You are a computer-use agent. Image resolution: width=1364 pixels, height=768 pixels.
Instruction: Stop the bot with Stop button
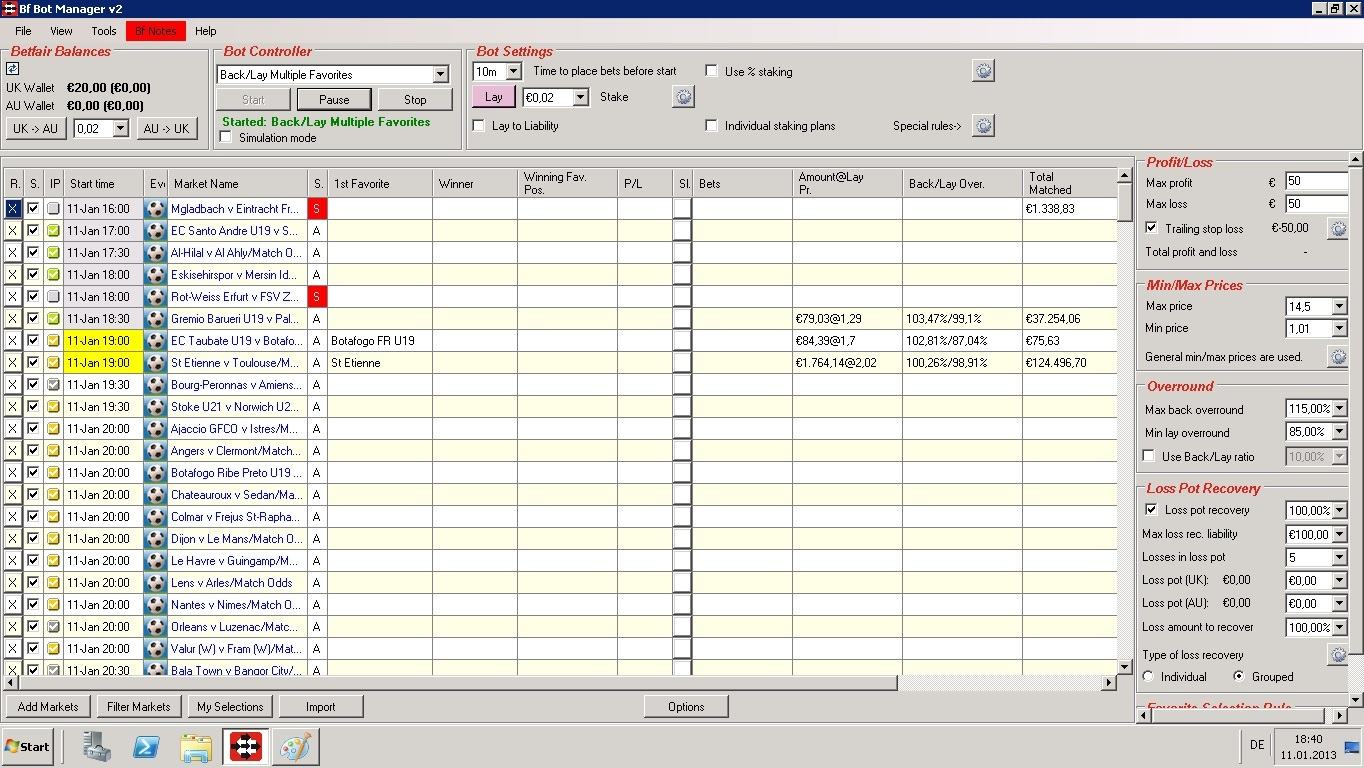coord(415,99)
